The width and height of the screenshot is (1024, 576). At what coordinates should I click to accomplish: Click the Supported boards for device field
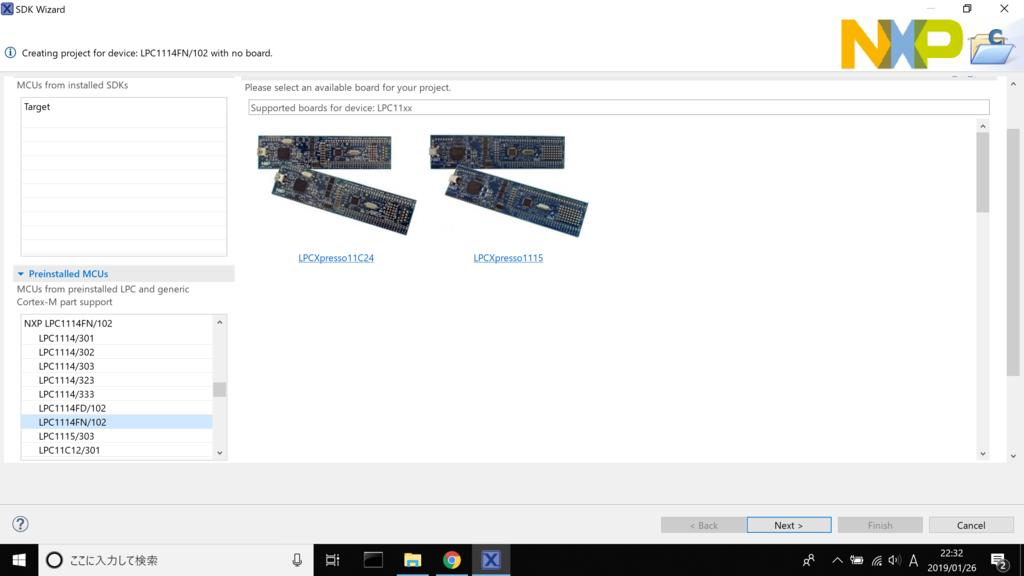point(618,108)
